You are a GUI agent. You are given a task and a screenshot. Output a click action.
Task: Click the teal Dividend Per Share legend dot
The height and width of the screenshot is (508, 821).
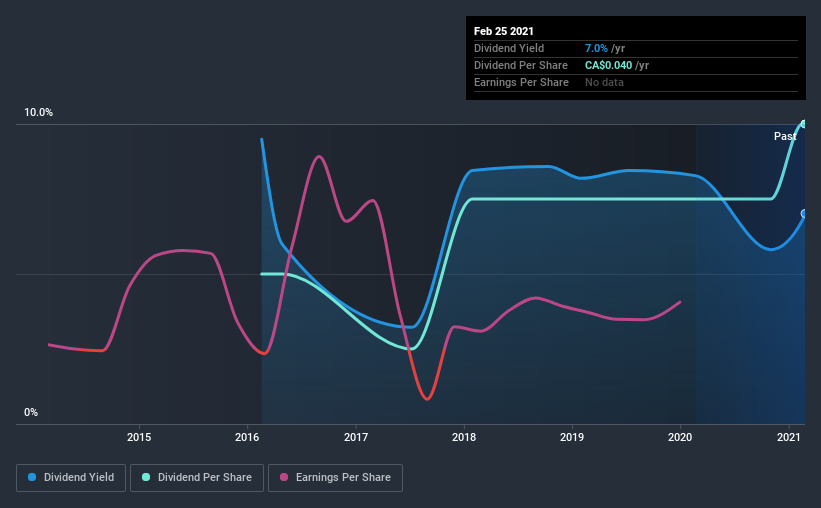pyautogui.click(x=146, y=477)
